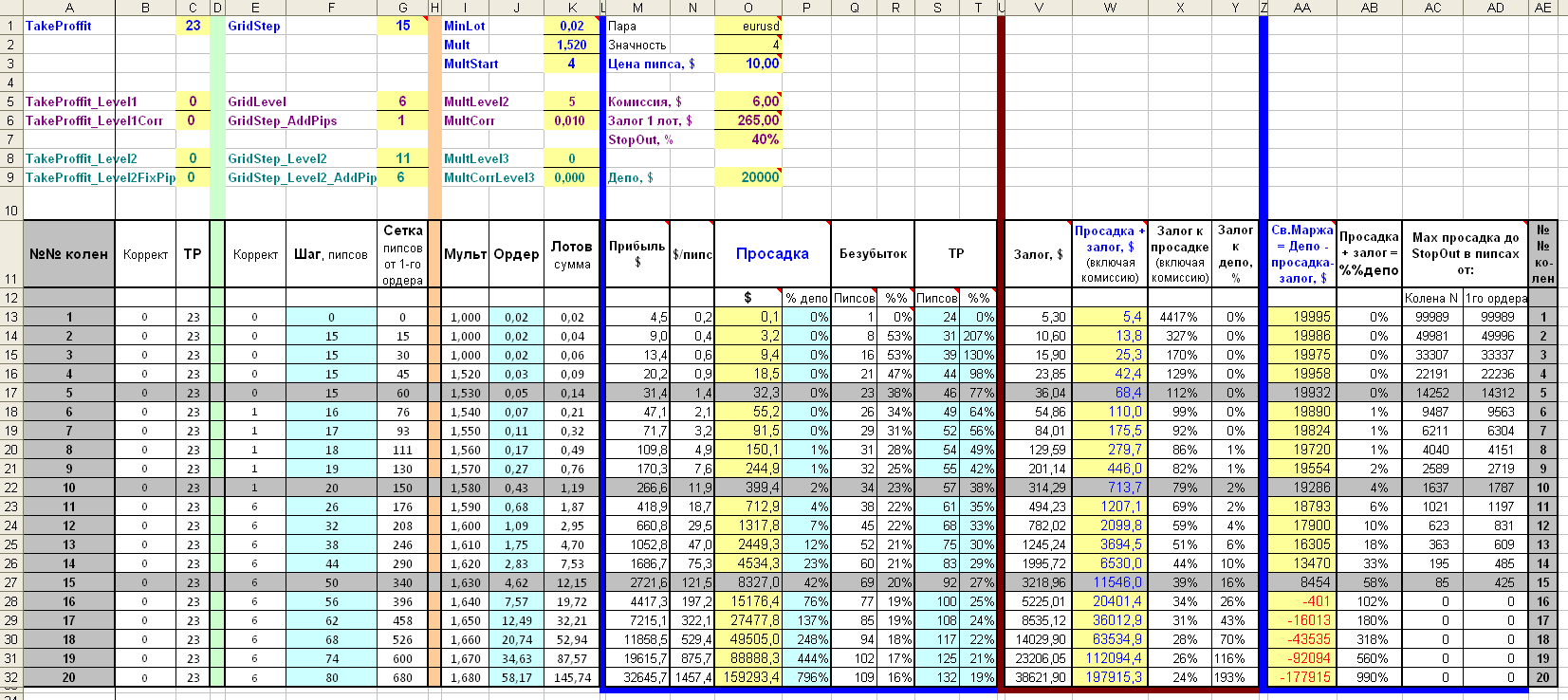1568x700 pixels.
Task: Select the value 197915,3 in row 32
Action: point(1111,677)
